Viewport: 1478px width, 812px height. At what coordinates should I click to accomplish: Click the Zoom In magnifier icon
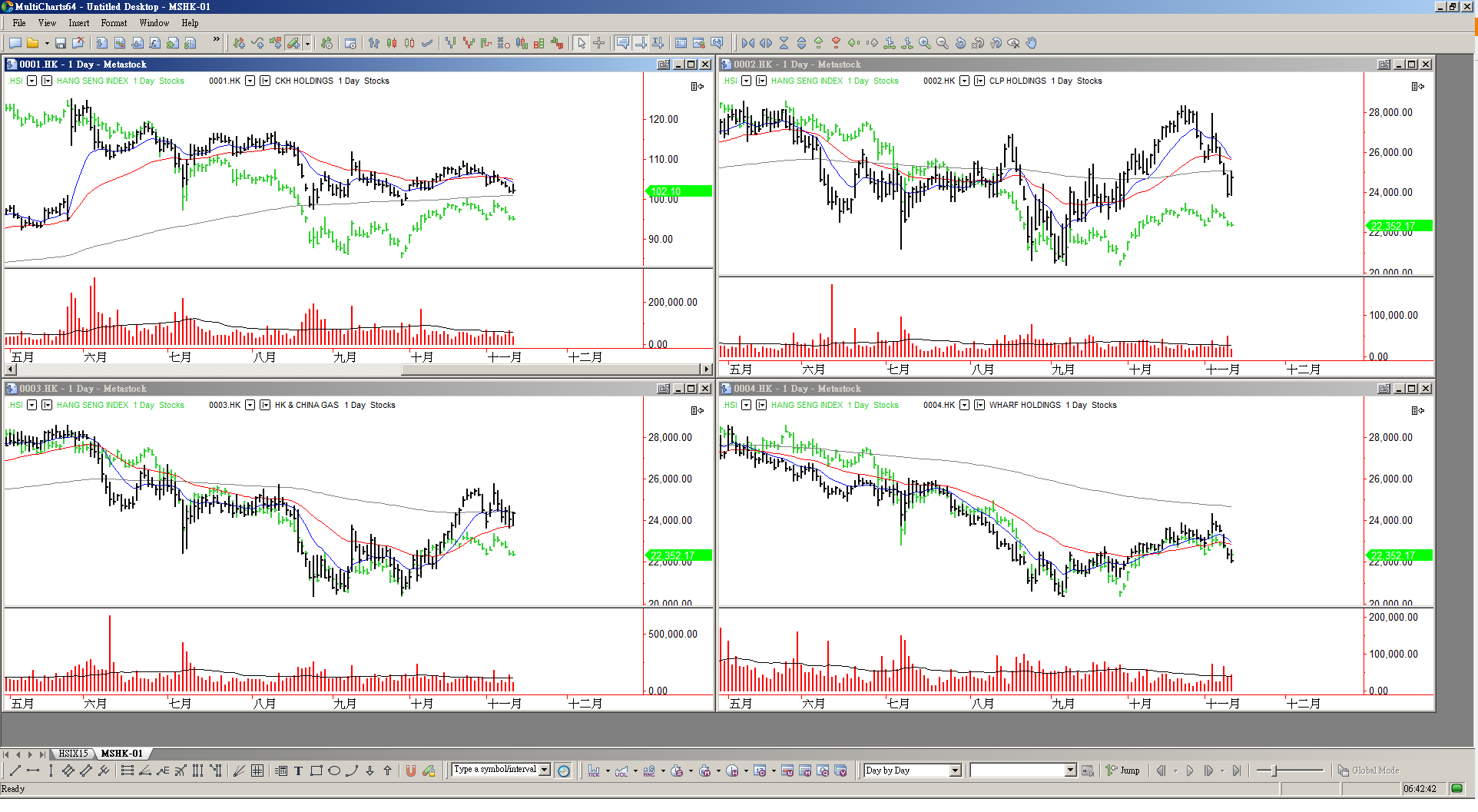tap(925, 43)
